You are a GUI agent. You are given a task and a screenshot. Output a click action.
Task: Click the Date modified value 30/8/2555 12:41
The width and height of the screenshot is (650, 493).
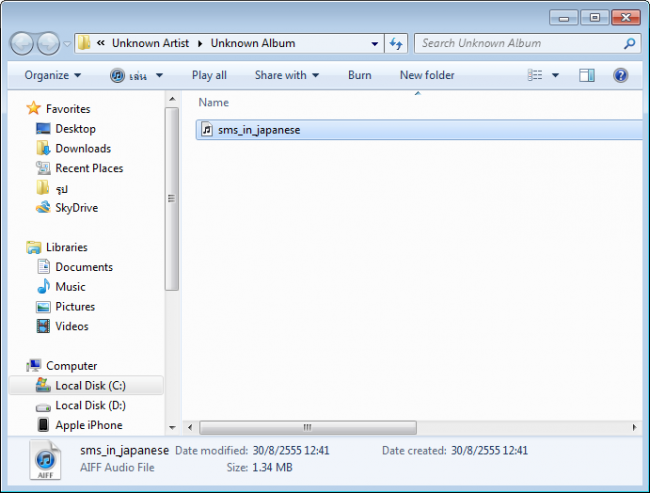coord(291,450)
